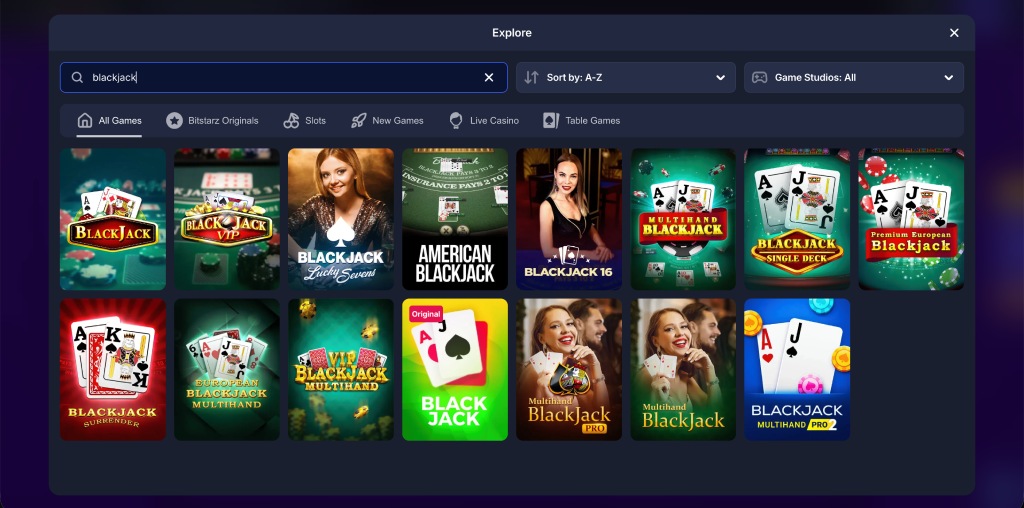
Task: Open the Multihand BlackJack game with woman
Action: coord(683,370)
